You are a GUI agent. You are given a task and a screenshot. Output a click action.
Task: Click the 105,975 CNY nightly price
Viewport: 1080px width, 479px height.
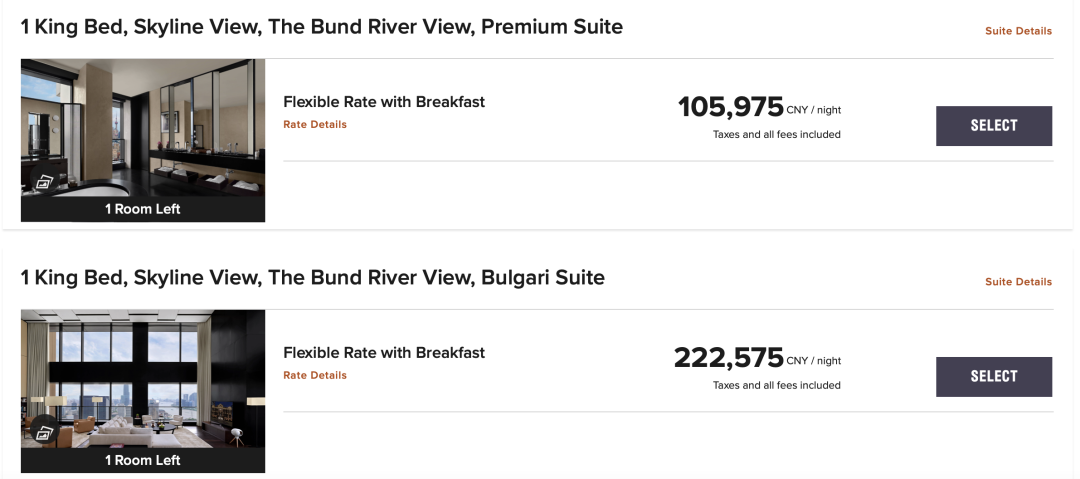(x=731, y=107)
